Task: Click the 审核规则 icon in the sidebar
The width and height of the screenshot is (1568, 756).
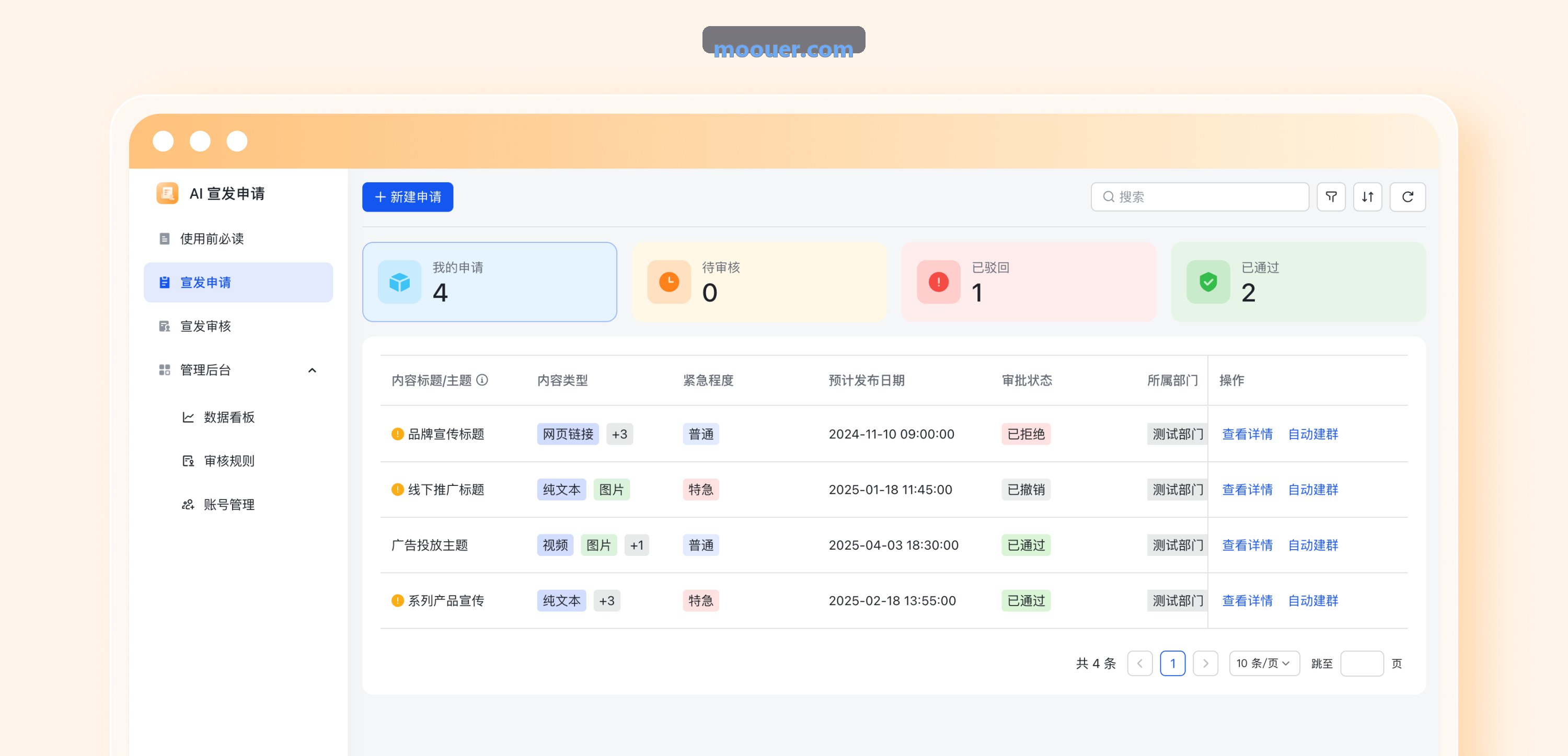Action: coord(188,461)
